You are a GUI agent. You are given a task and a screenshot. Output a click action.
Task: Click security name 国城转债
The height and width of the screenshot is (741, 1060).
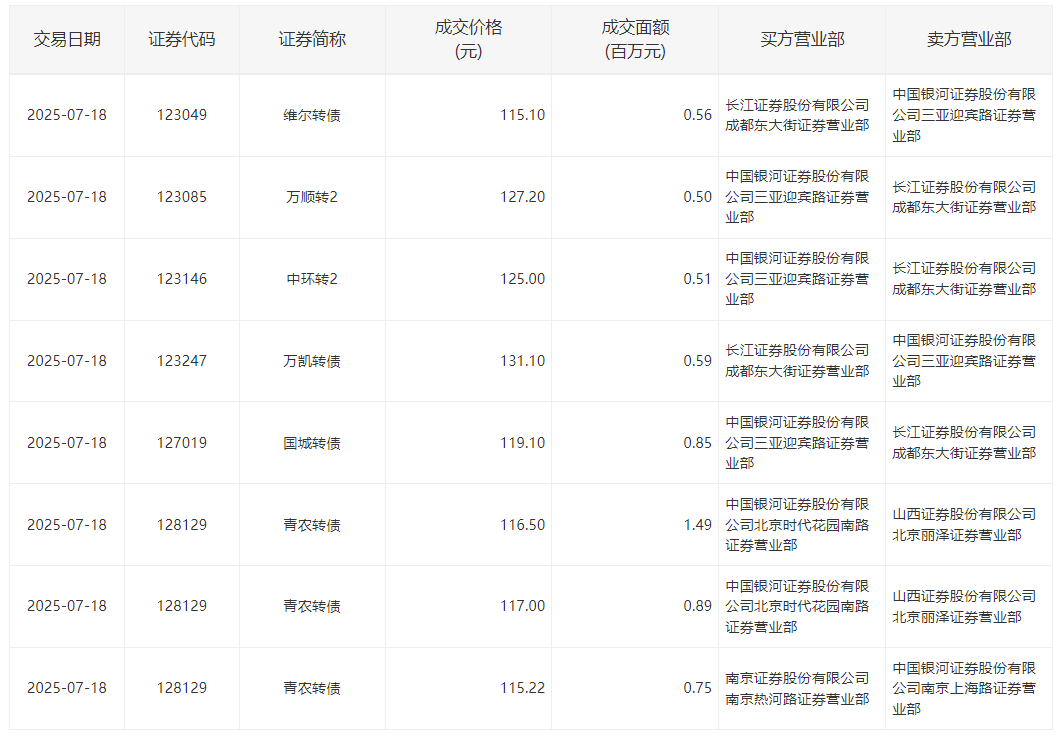[x=312, y=443]
